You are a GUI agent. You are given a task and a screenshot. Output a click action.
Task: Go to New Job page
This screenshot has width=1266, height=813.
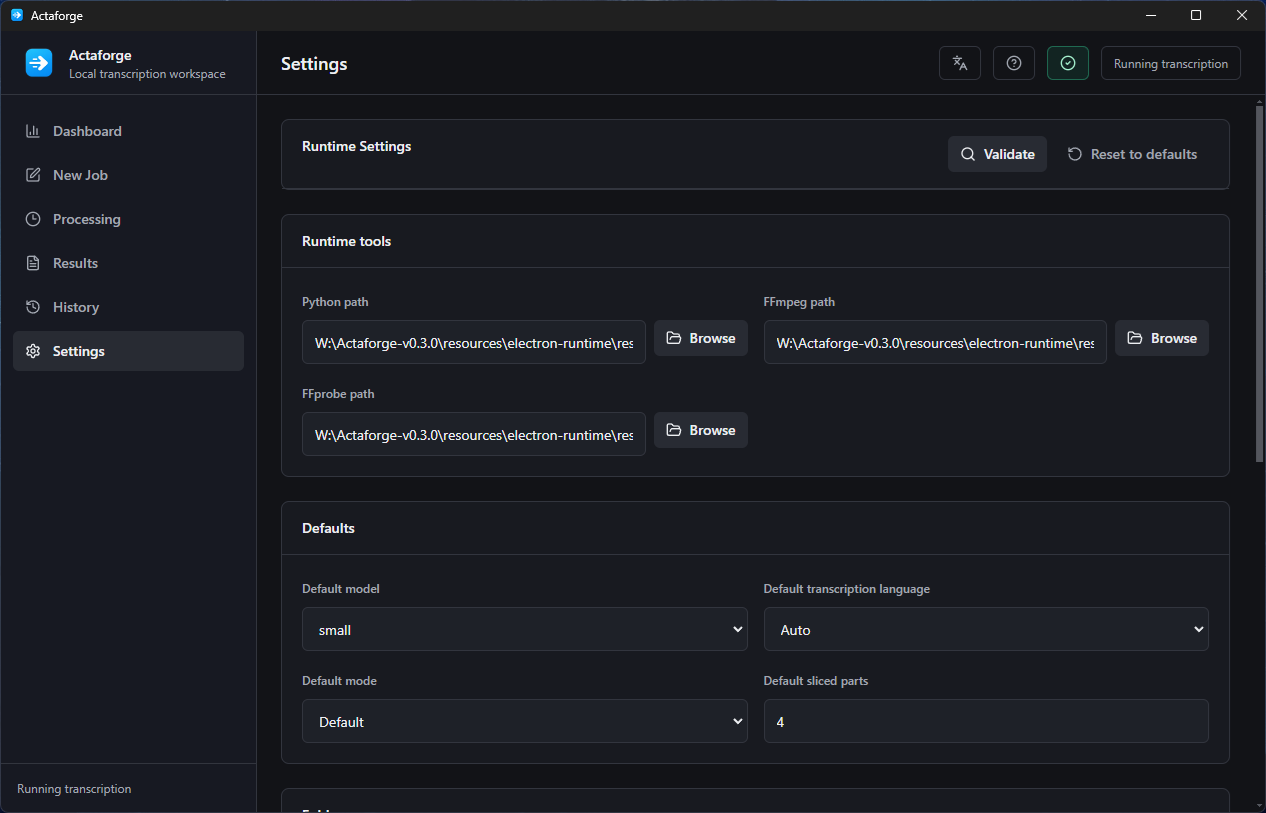coord(128,175)
